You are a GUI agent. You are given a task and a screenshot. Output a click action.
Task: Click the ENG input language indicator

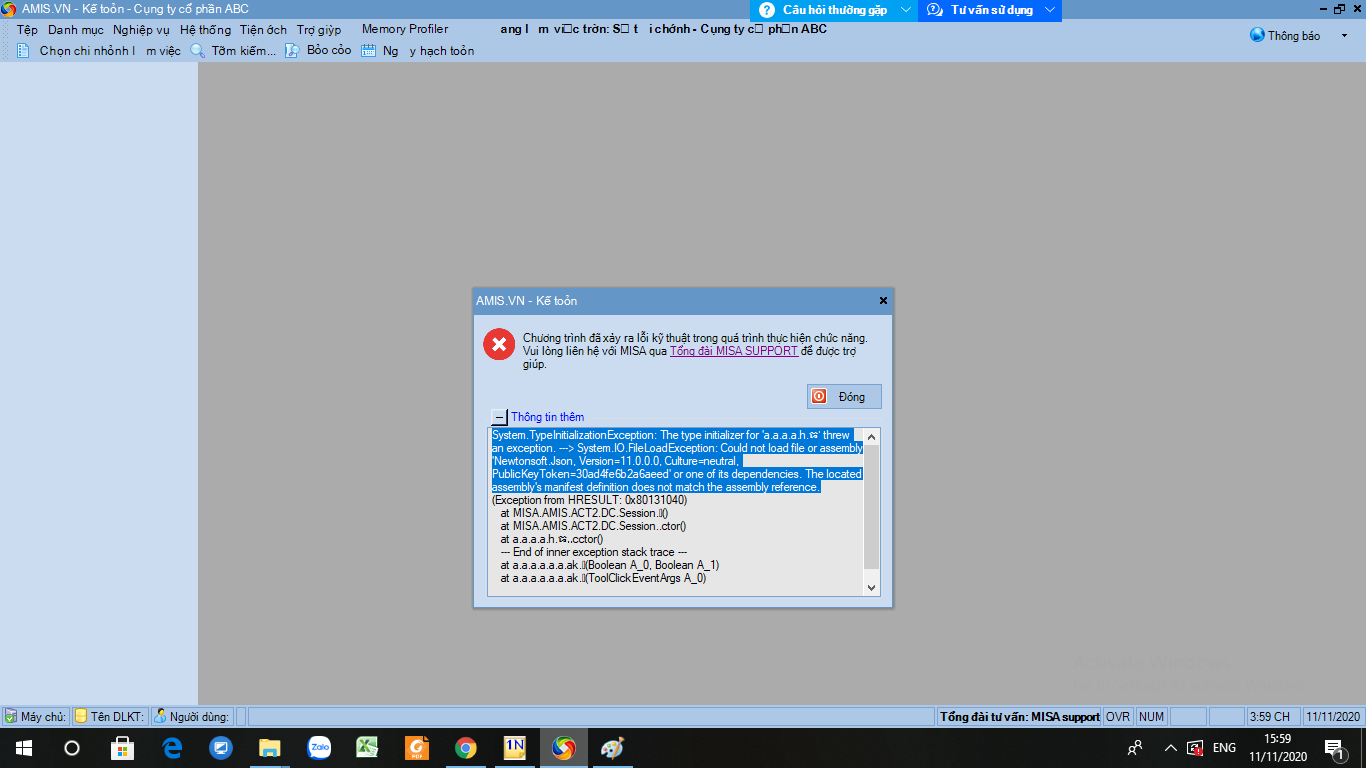click(x=1224, y=748)
